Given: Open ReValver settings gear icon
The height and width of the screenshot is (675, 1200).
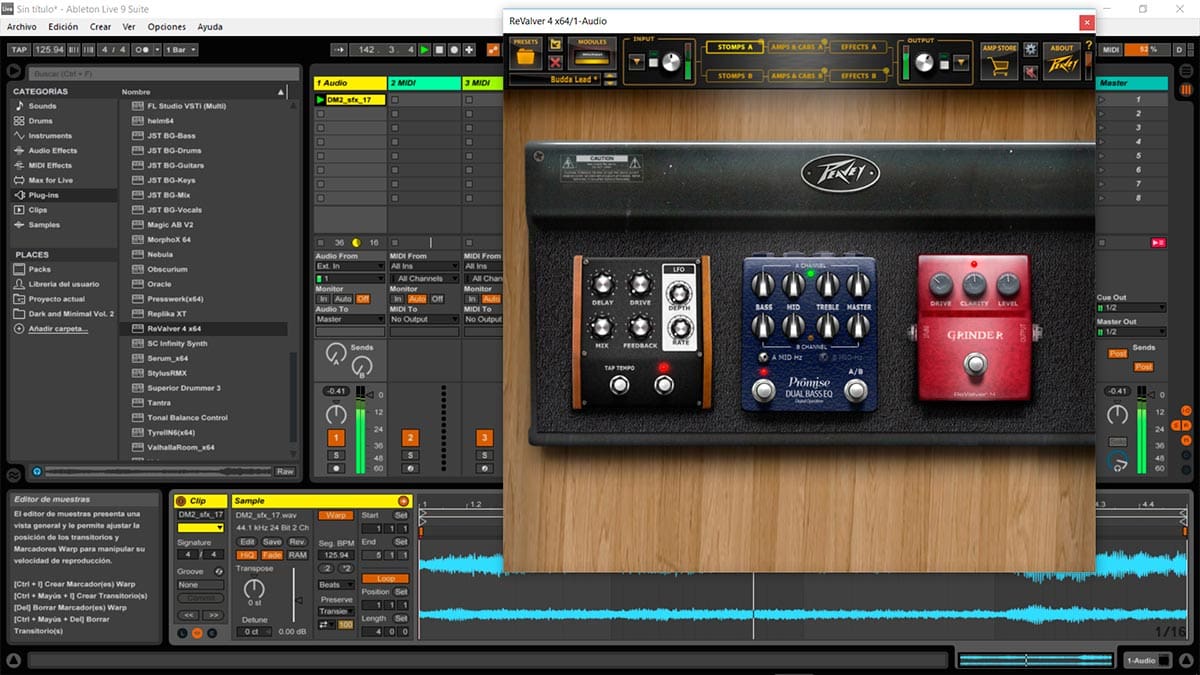Looking at the screenshot, I should 1030,48.
